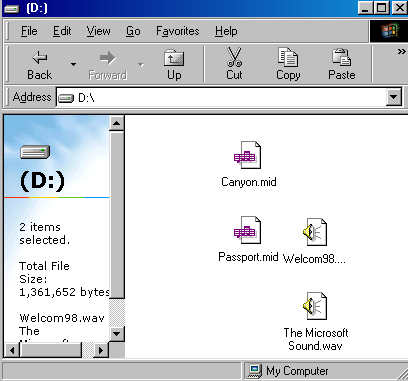Select The Microsoft Sound.wav file icon

[x=315, y=306]
